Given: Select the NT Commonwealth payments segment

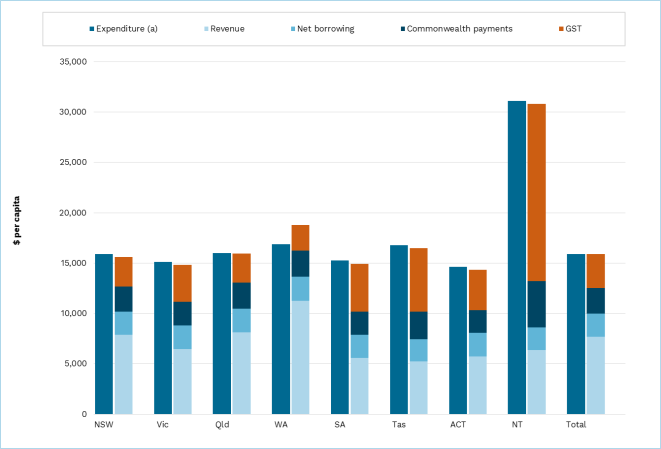Looking at the screenshot, I should coord(537,304).
